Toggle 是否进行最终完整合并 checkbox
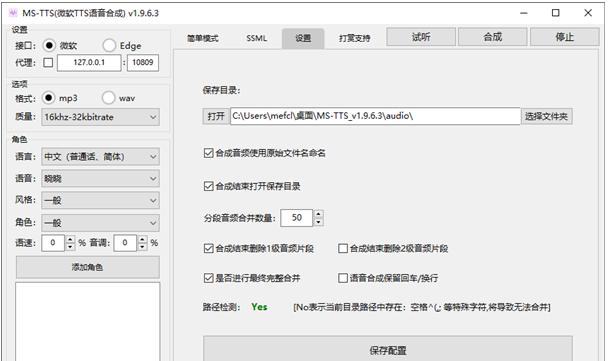 click(252, 278)
